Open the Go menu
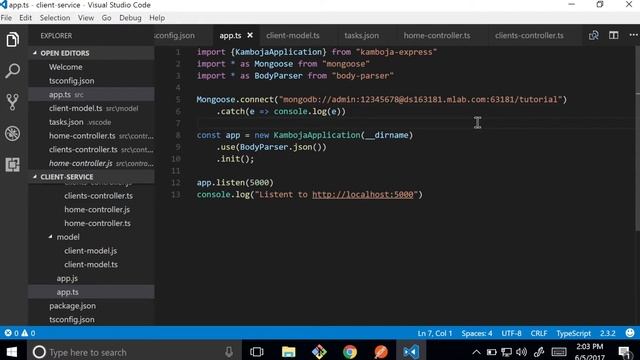 point(106,18)
